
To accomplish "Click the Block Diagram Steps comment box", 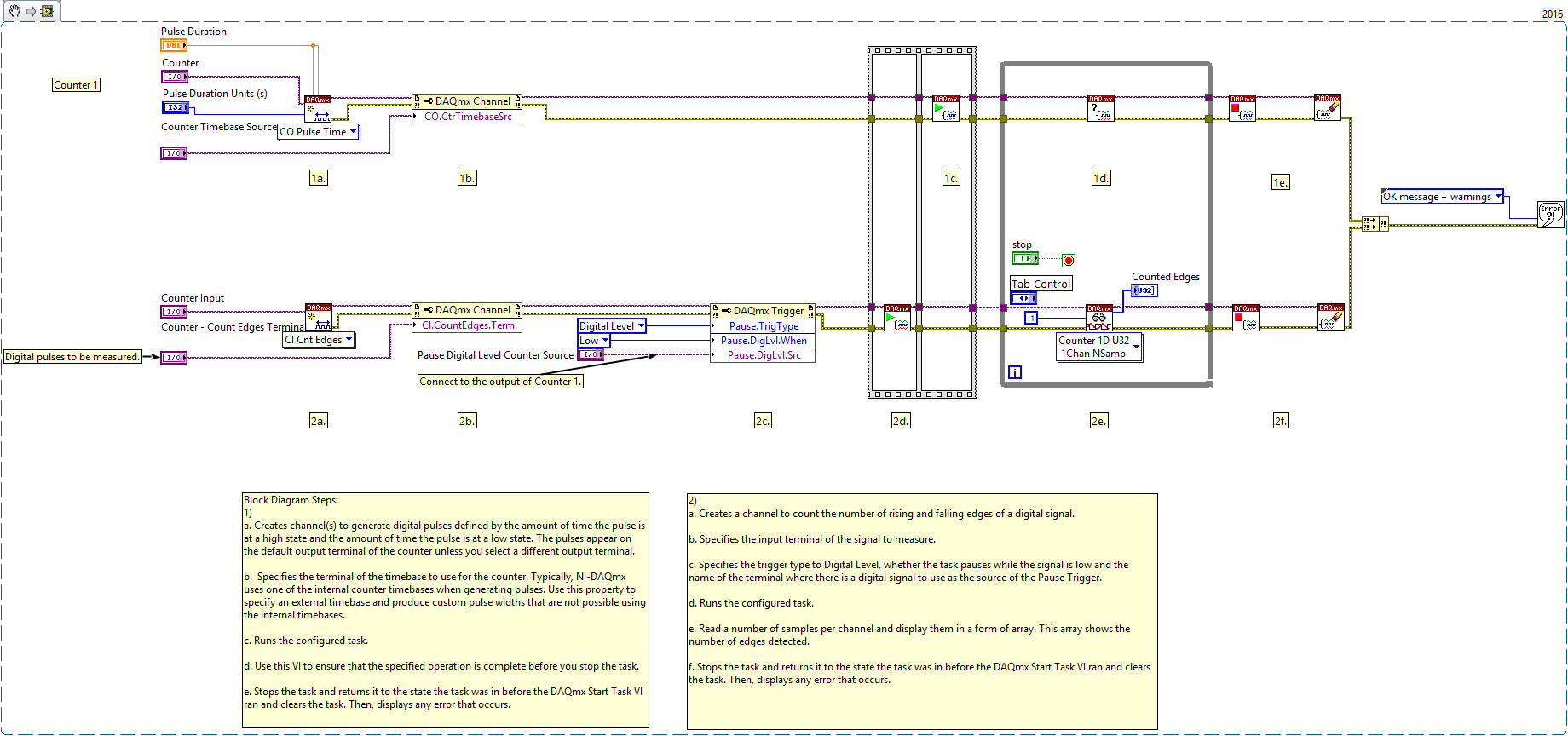I will (446, 611).
